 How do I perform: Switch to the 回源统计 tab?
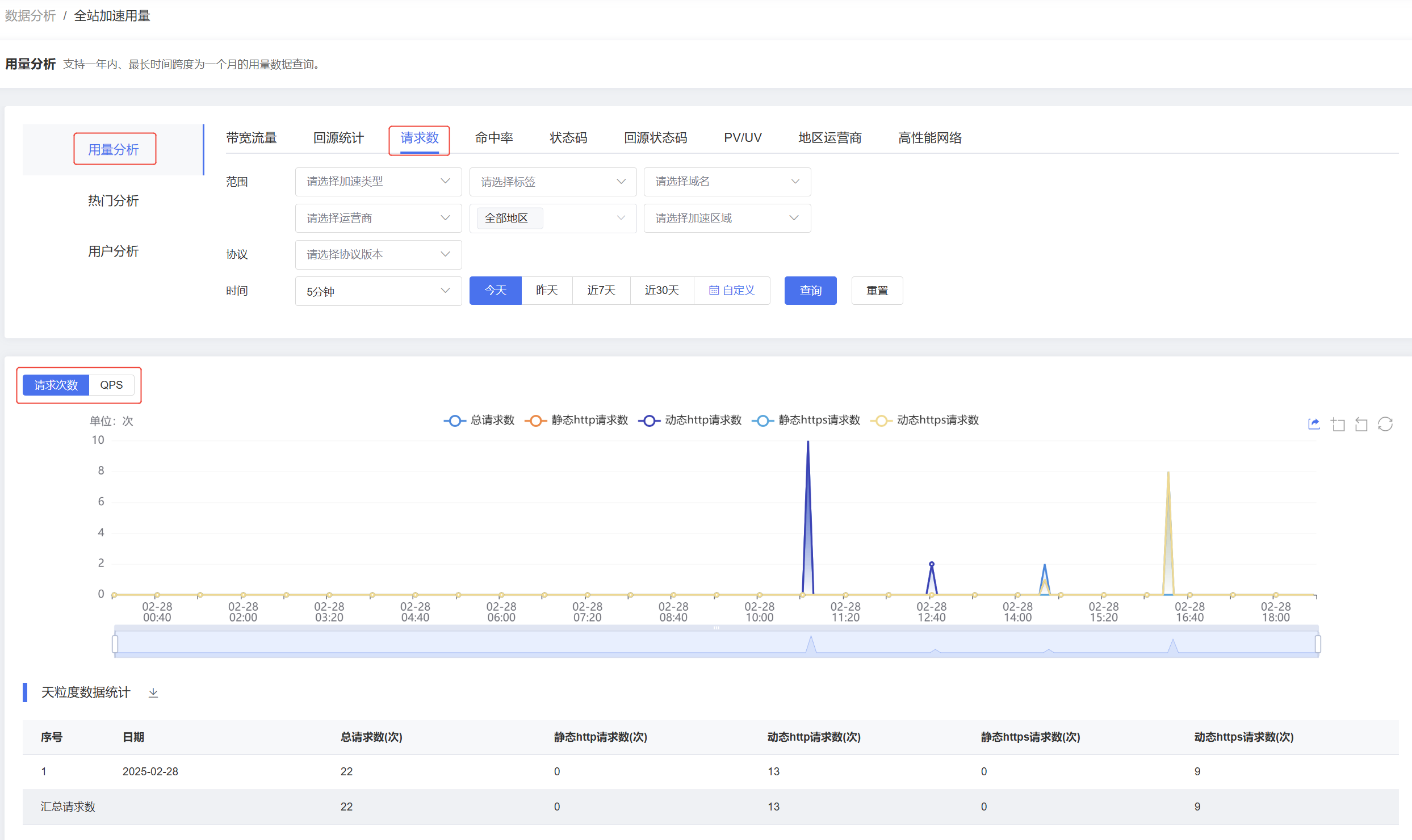(338, 138)
